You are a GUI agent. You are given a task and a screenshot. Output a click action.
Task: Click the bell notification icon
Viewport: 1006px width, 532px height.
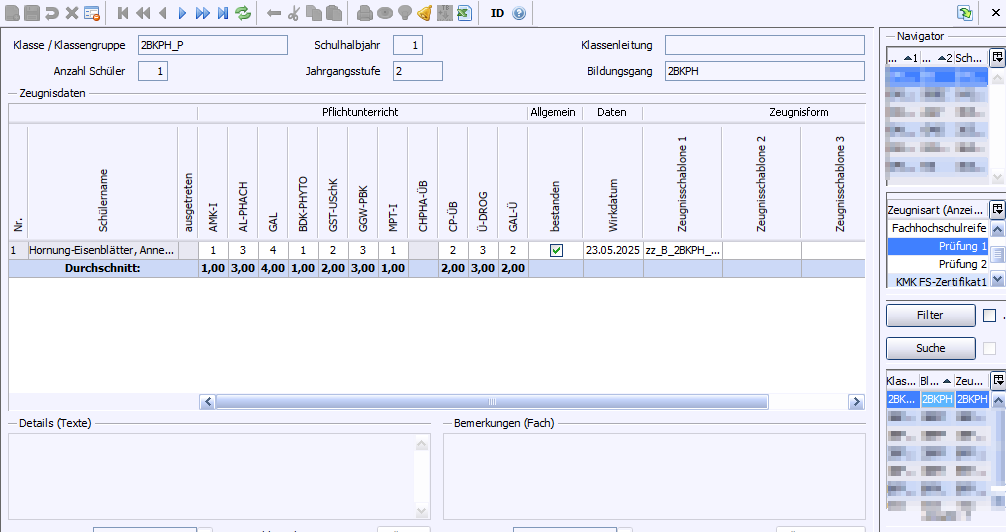pyautogui.click(x=424, y=13)
